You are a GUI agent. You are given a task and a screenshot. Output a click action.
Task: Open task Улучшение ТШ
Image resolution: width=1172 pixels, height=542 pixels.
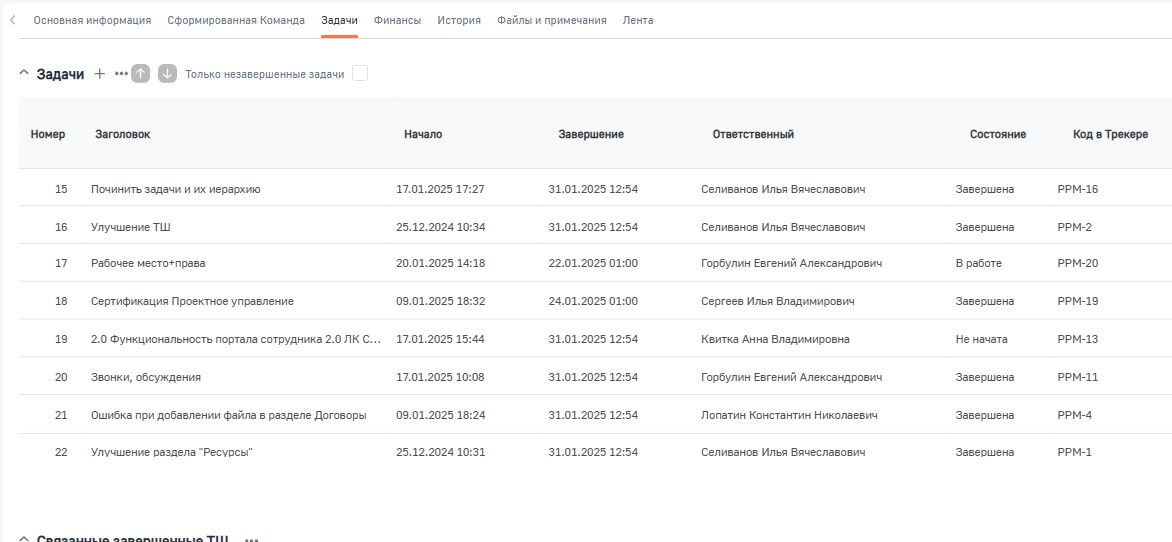pyautogui.click(x=131, y=227)
